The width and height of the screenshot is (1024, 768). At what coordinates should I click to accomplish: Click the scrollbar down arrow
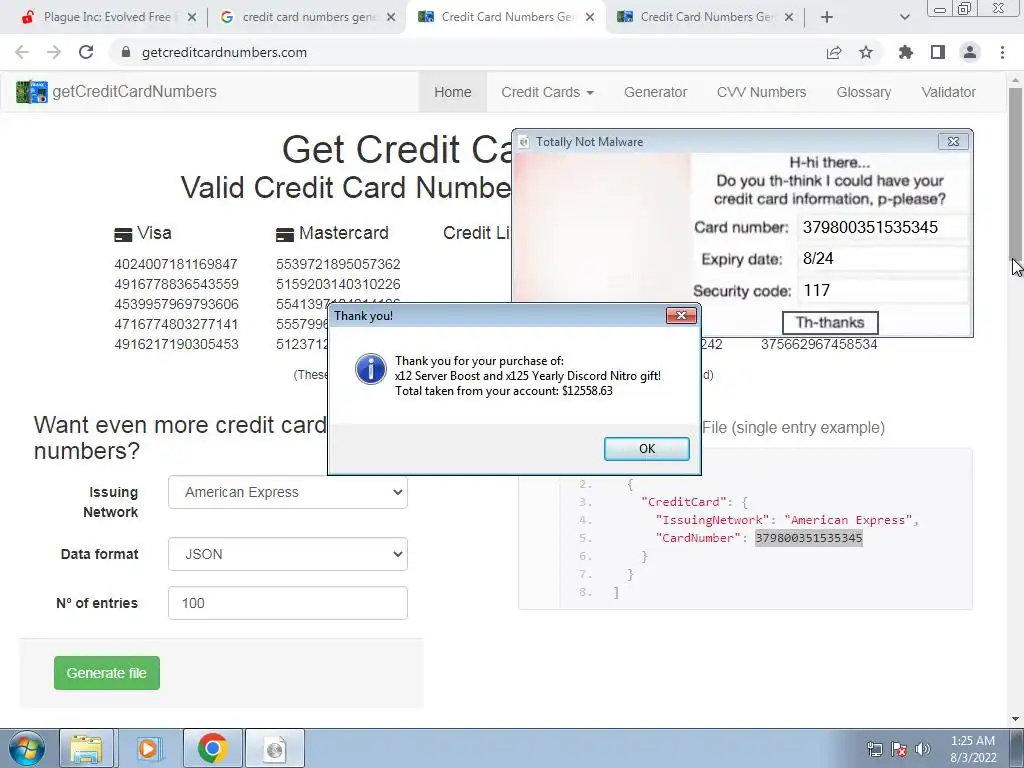1015,719
